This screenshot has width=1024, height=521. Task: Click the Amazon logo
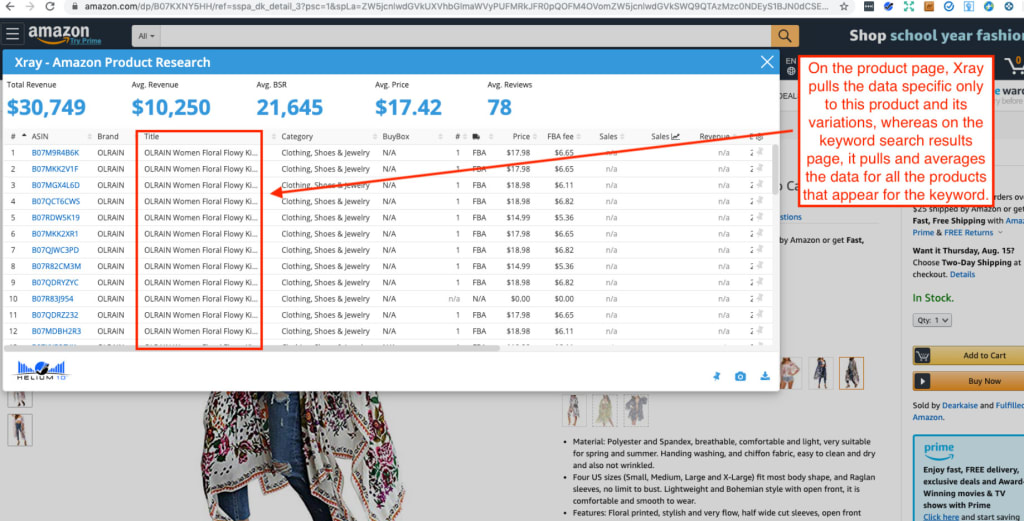tap(59, 33)
